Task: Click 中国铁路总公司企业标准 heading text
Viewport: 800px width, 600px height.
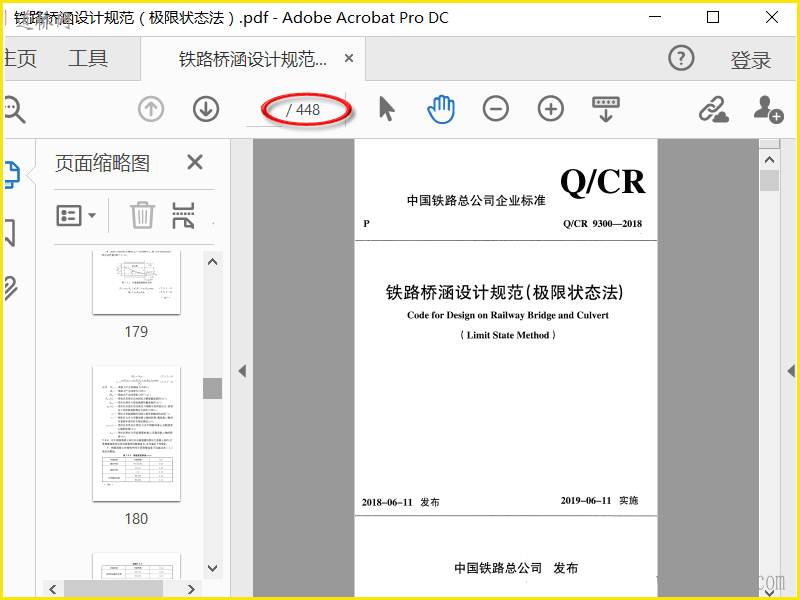Action: [476, 201]
